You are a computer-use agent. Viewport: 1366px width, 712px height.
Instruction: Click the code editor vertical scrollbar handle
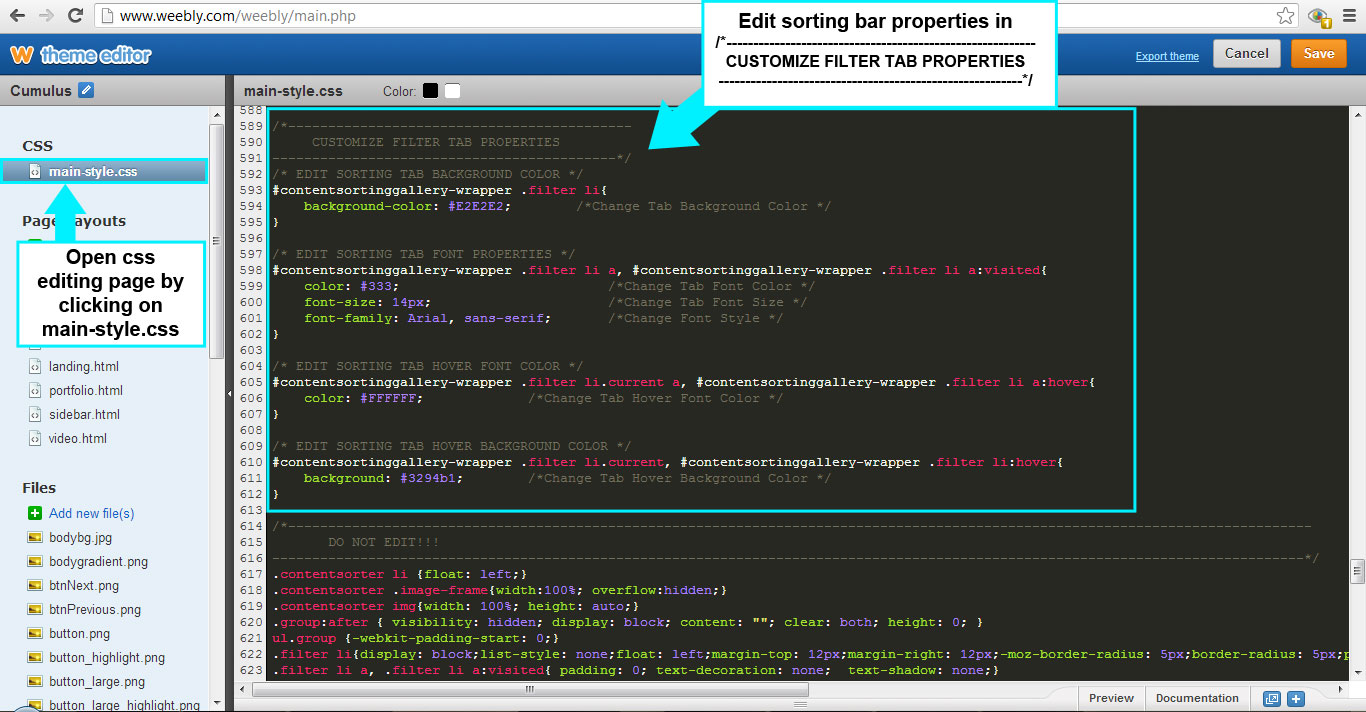click(x=1357, y=571)
